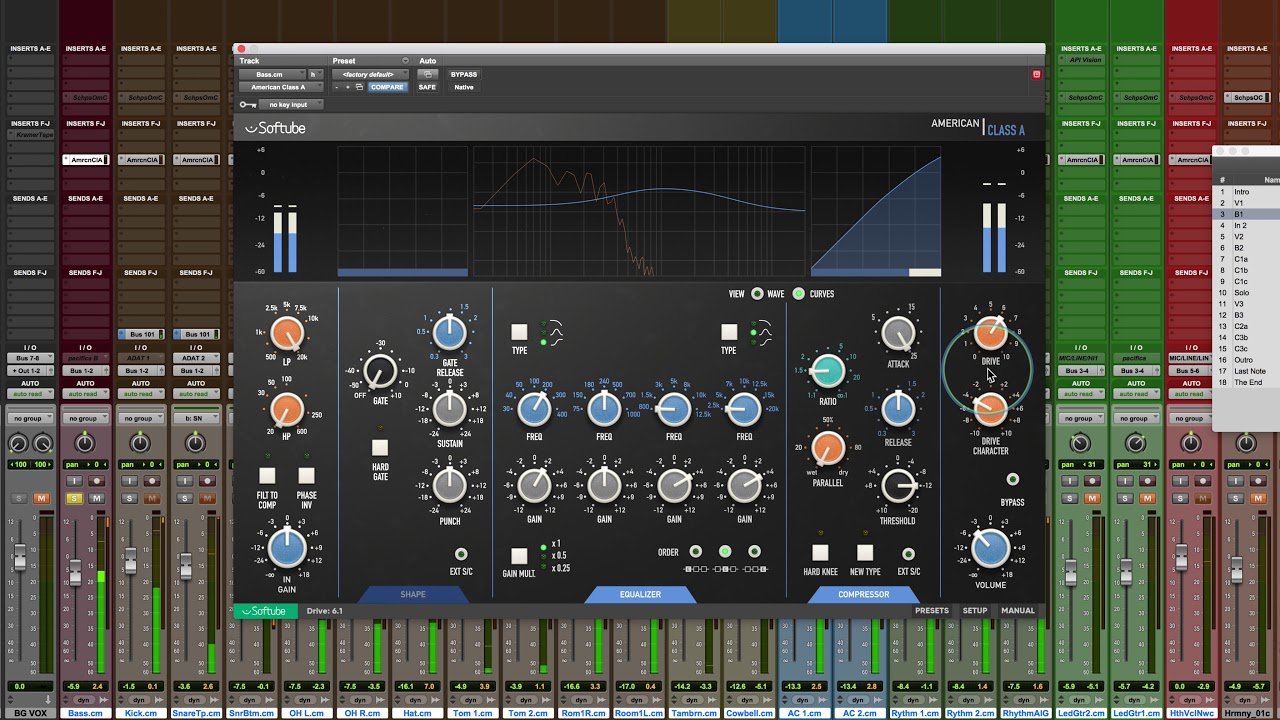Toggle the NEW TYPE compressor switch
The height and width of the screenshot is (720, 1280).
[x=865, y=553]
